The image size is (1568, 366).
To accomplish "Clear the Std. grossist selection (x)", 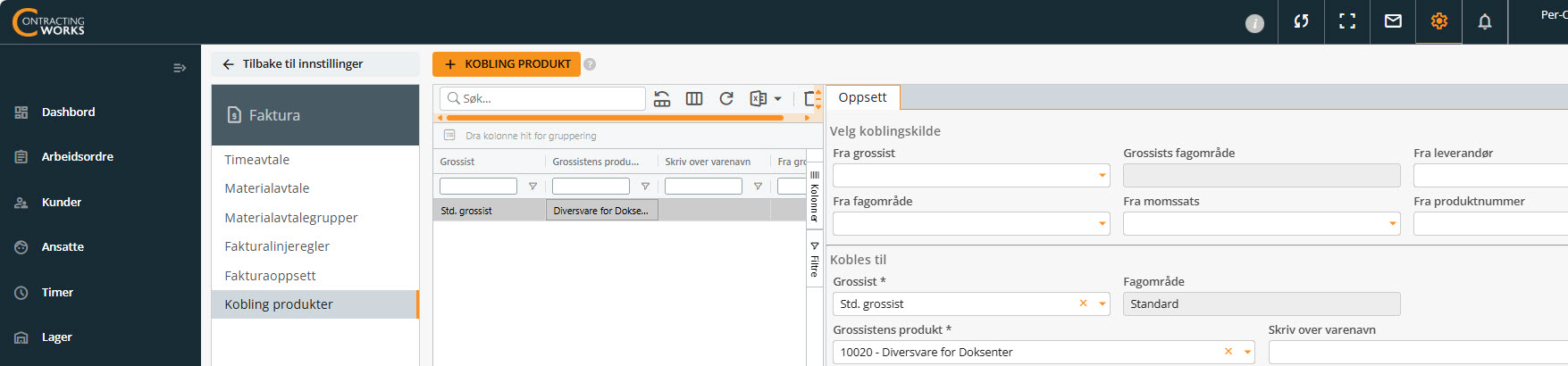I will (x=1083, y=304).
